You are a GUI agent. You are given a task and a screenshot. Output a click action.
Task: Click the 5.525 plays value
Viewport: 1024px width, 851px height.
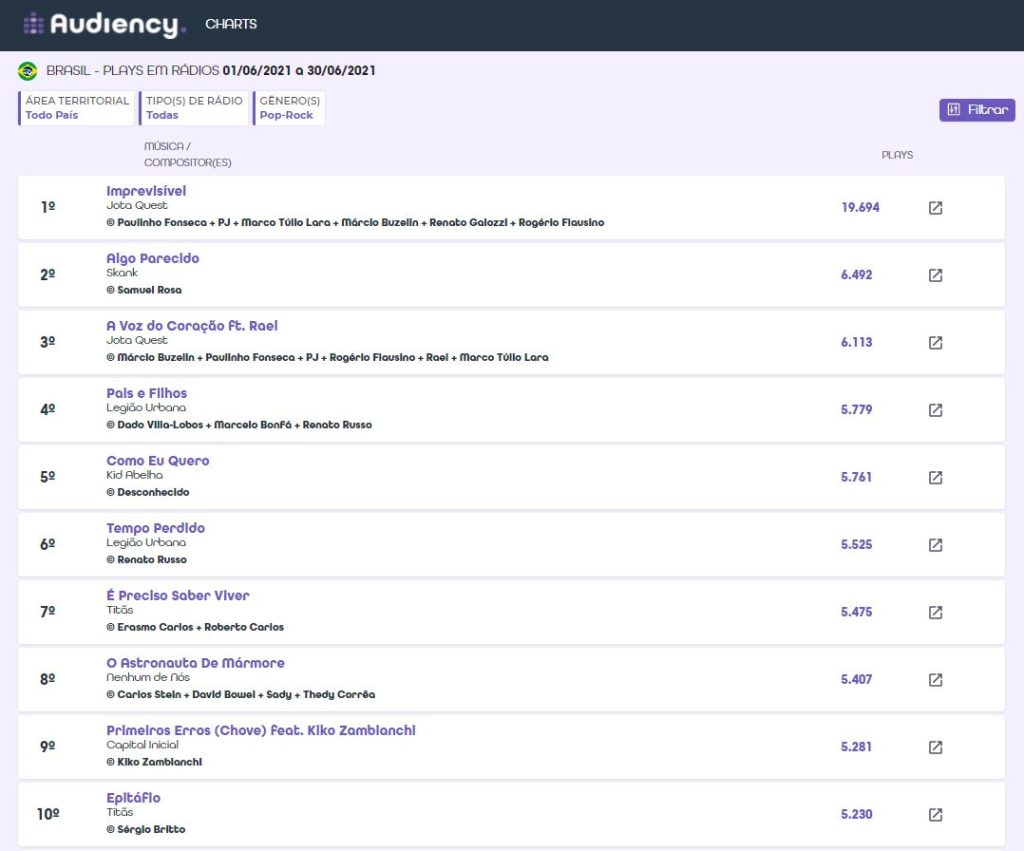point(856,544)
